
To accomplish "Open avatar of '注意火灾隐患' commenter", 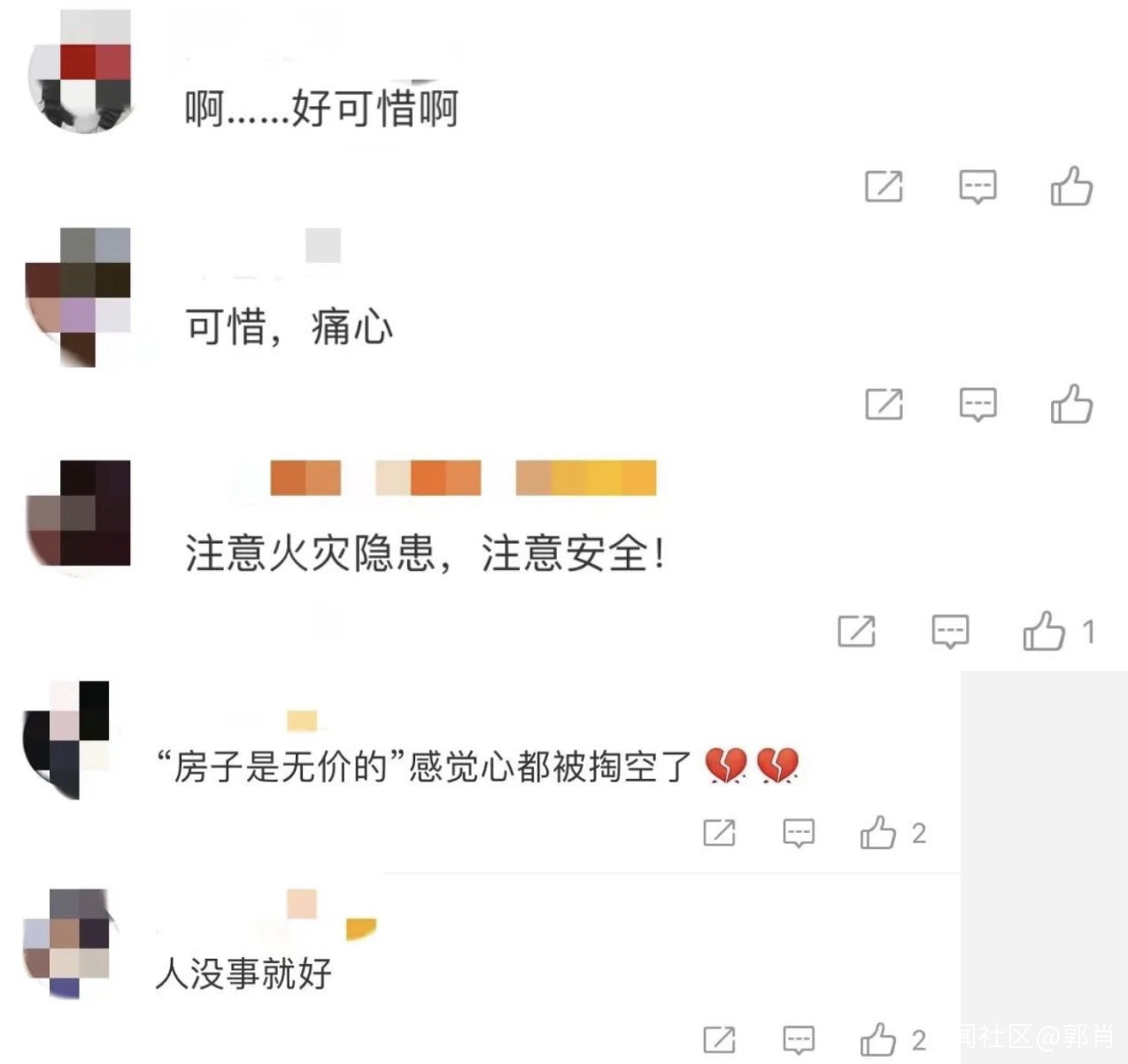I will (x=78, y=513).
